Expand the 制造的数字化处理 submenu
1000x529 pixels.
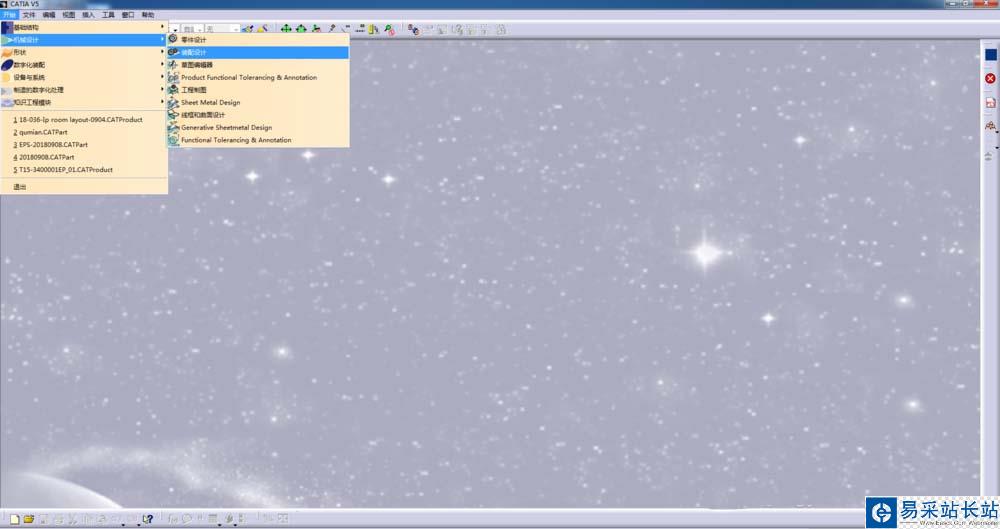[x=84, y=90]
